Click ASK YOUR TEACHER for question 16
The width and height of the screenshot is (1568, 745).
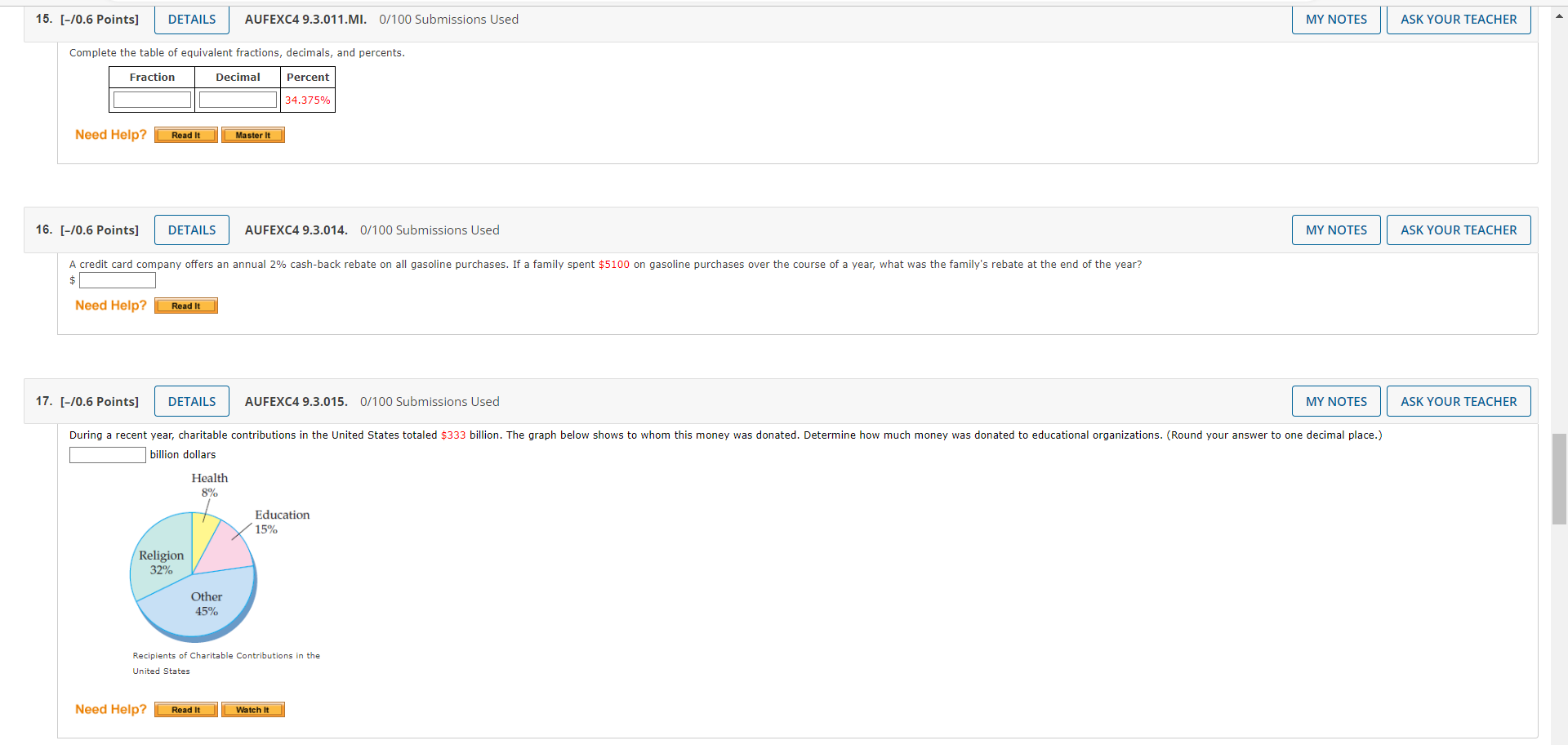1459,230
